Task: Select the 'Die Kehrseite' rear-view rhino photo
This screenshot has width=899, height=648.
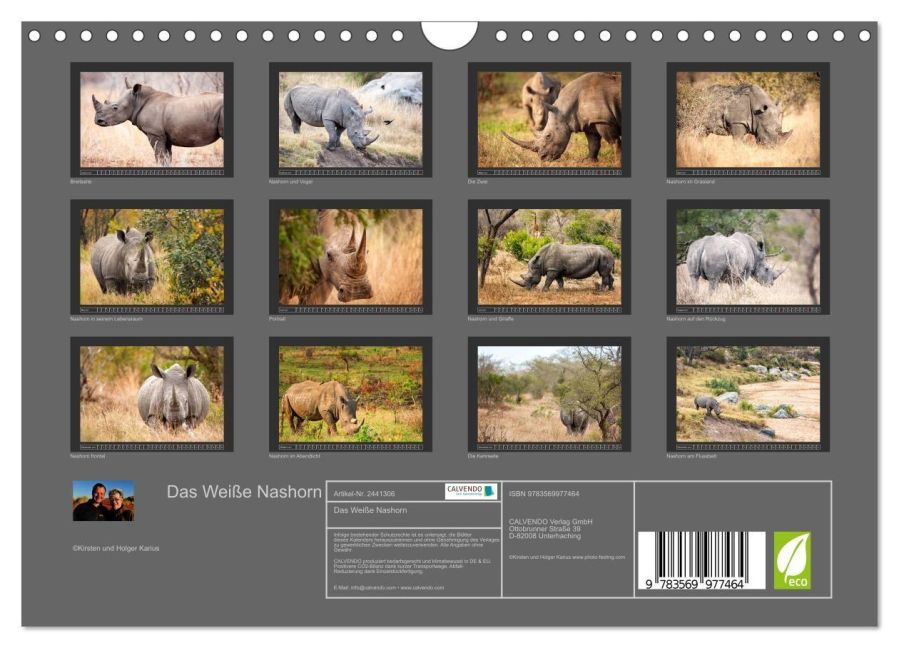Action: (549, 394)
